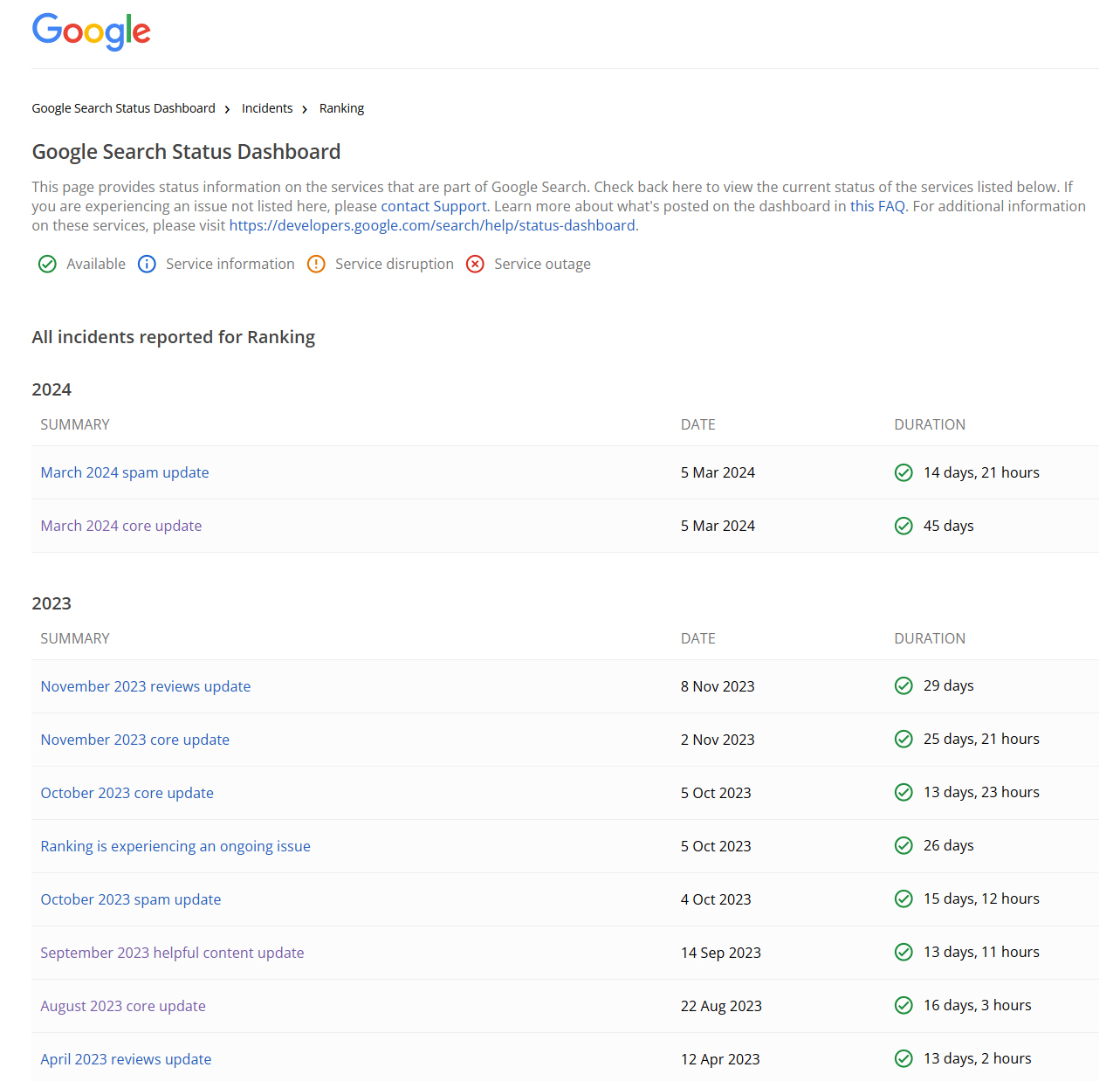
Task: Open August 2023 core update incident
Action: 123,1006
